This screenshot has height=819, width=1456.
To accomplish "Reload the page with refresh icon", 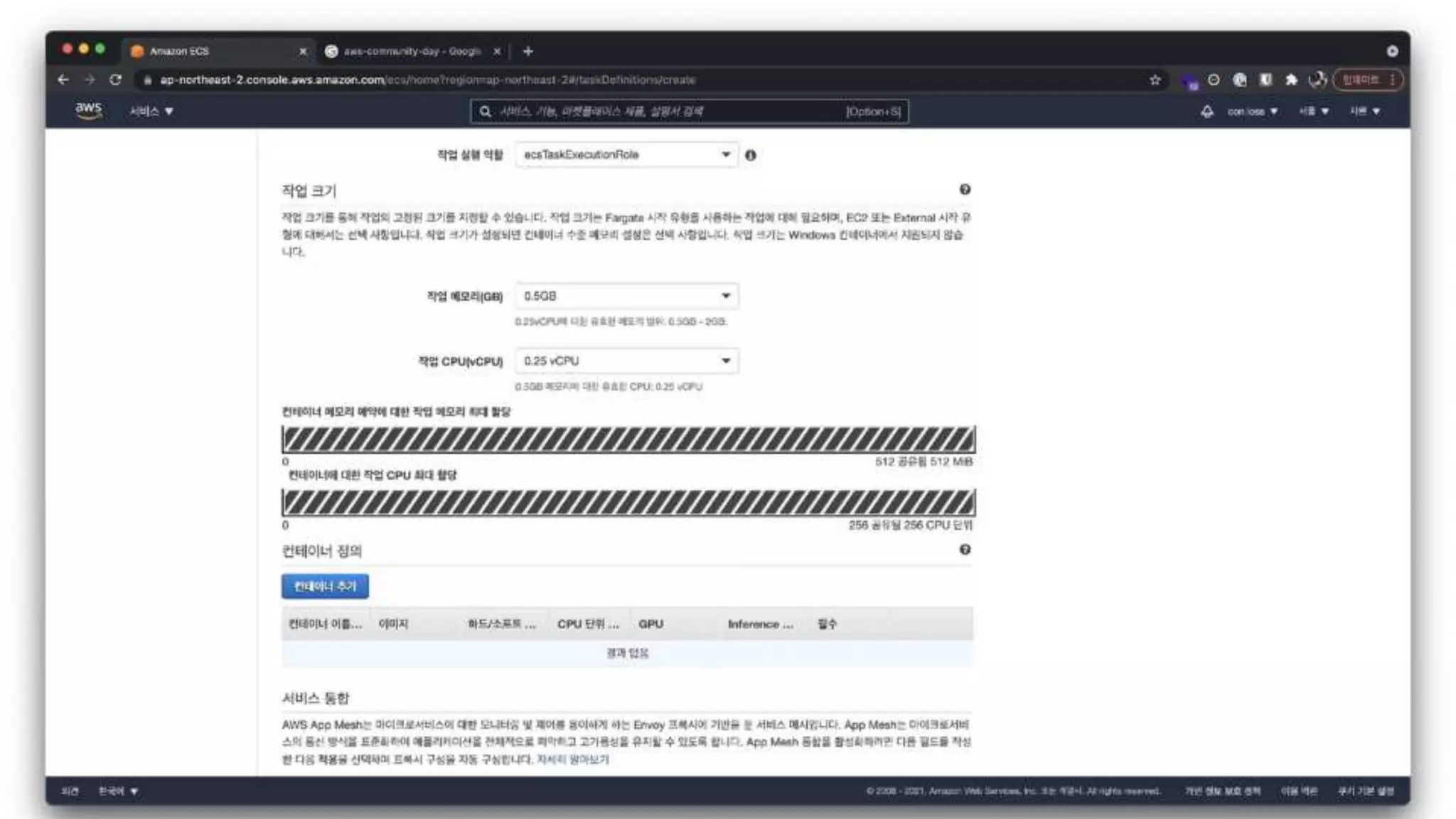I will 115,80.
